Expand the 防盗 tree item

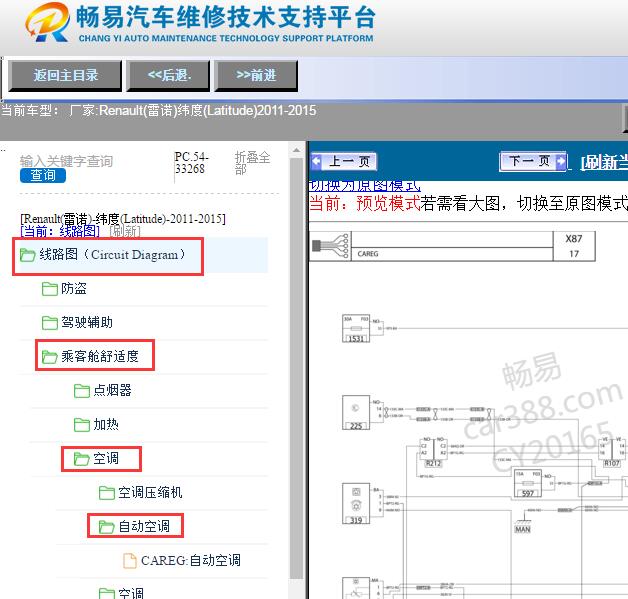tap(74, 289)
